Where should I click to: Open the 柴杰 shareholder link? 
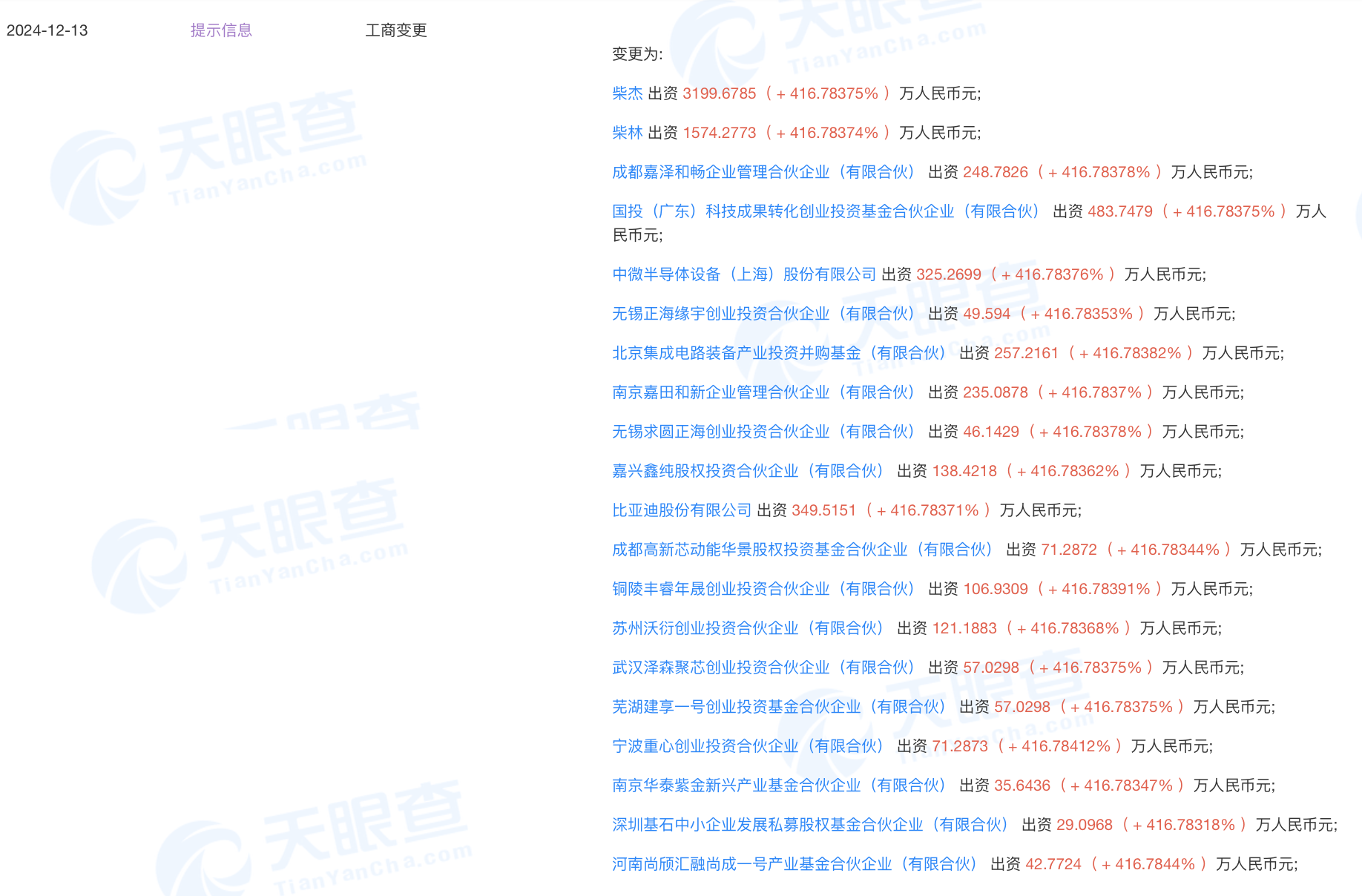pyautogui.click(x=628, y=93)
